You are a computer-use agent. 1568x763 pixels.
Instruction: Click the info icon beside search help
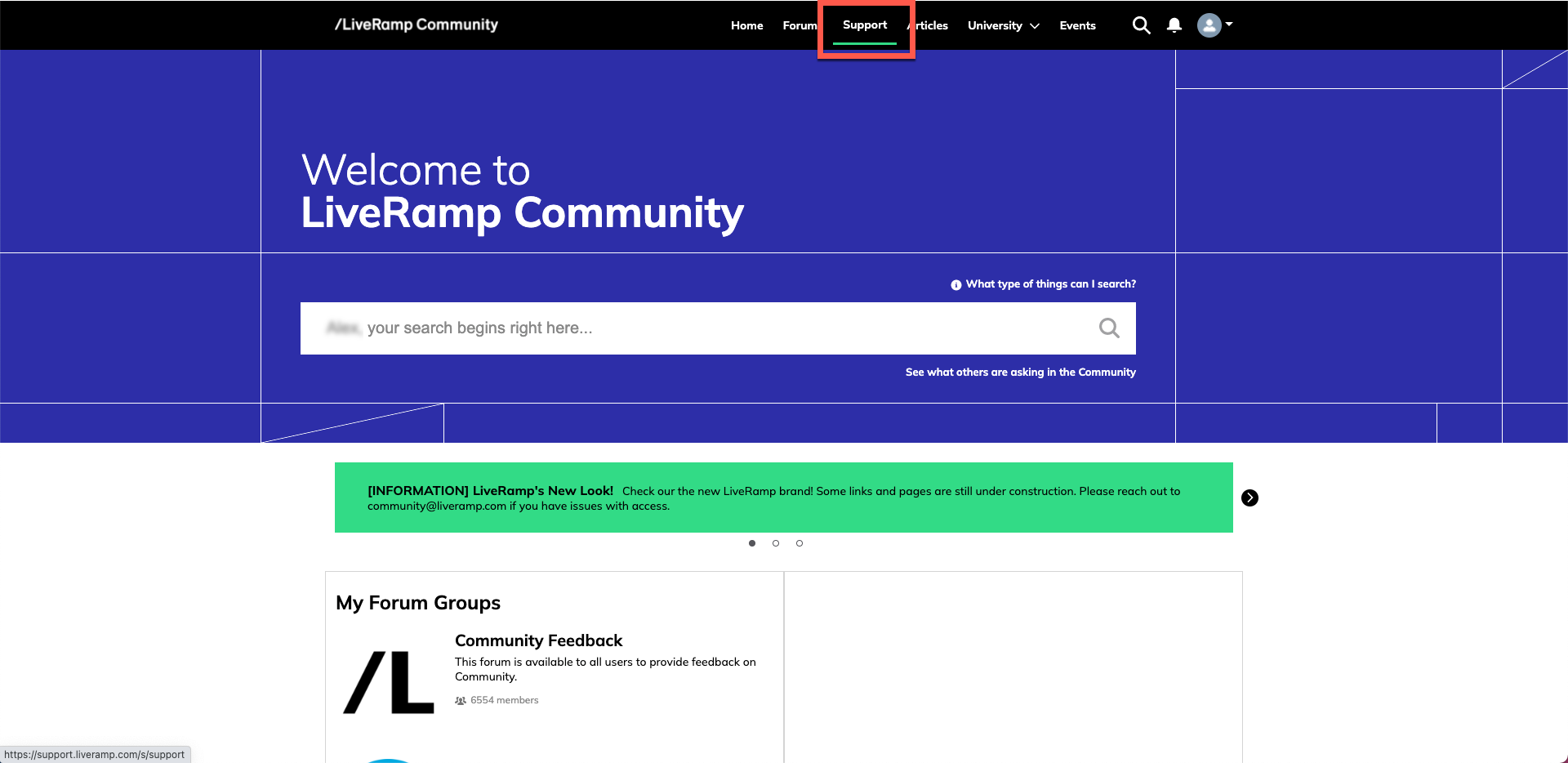click(955, 285)
